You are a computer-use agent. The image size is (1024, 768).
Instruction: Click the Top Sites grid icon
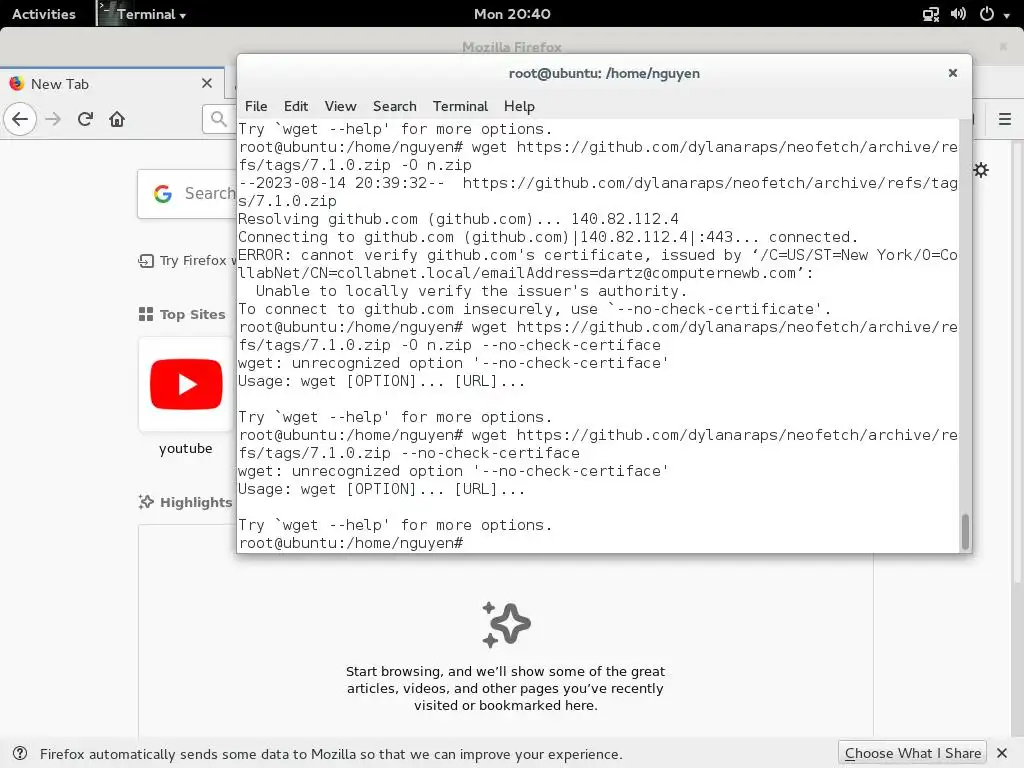(x=146, y=314)
